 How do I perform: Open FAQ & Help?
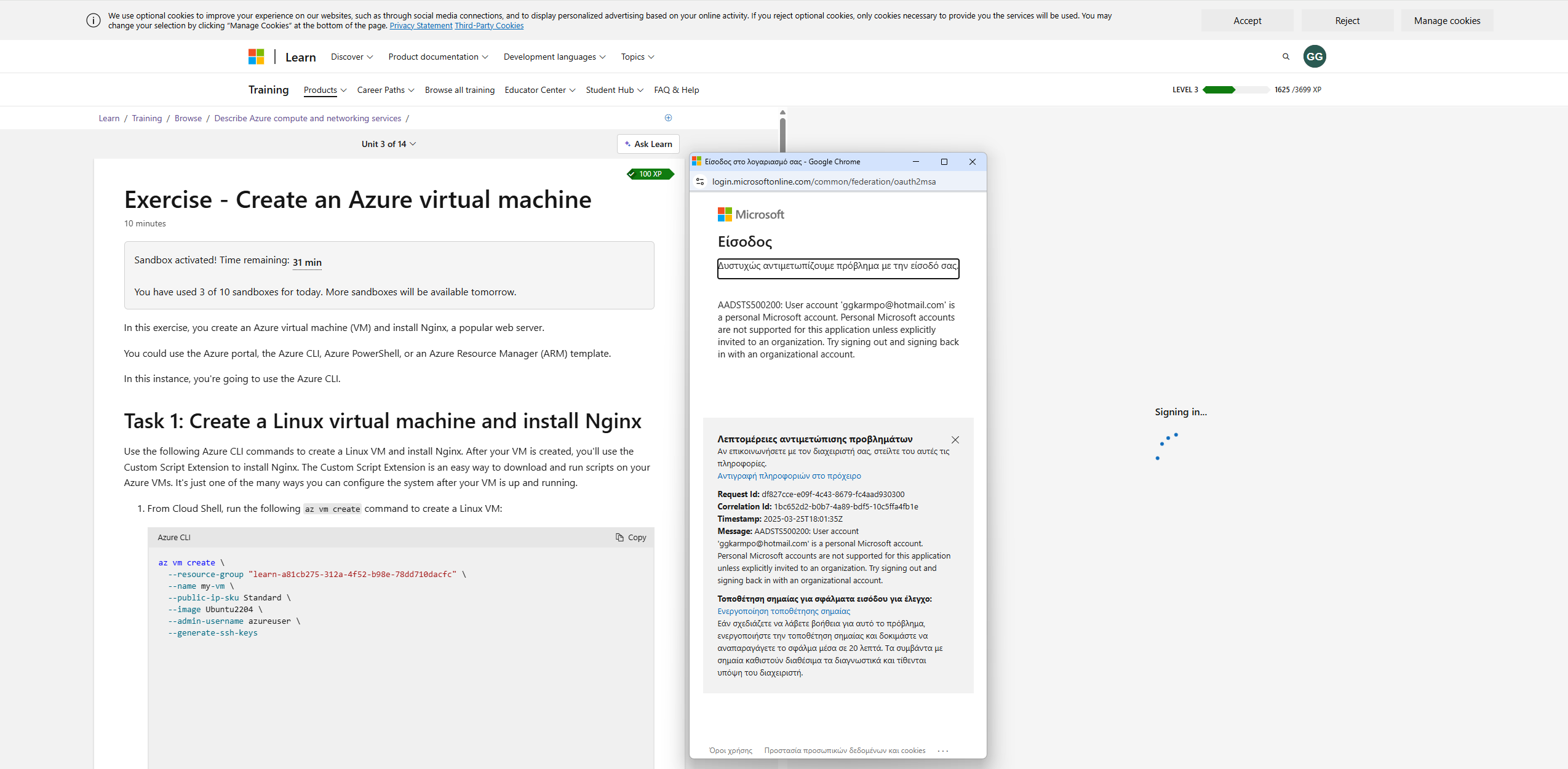click(676, 90)
